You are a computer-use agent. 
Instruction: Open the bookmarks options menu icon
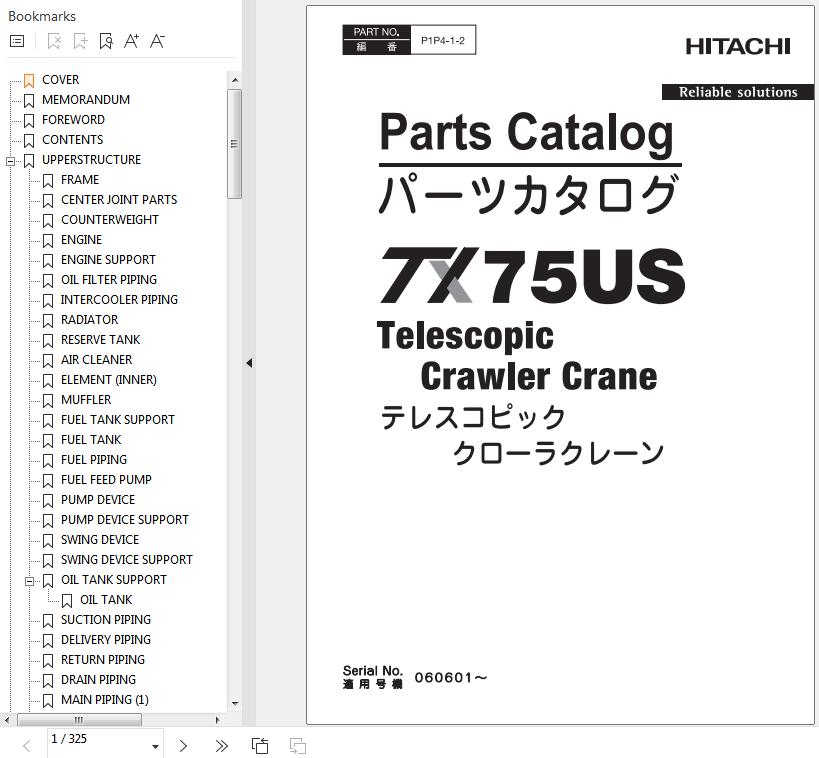coord(17,41)
